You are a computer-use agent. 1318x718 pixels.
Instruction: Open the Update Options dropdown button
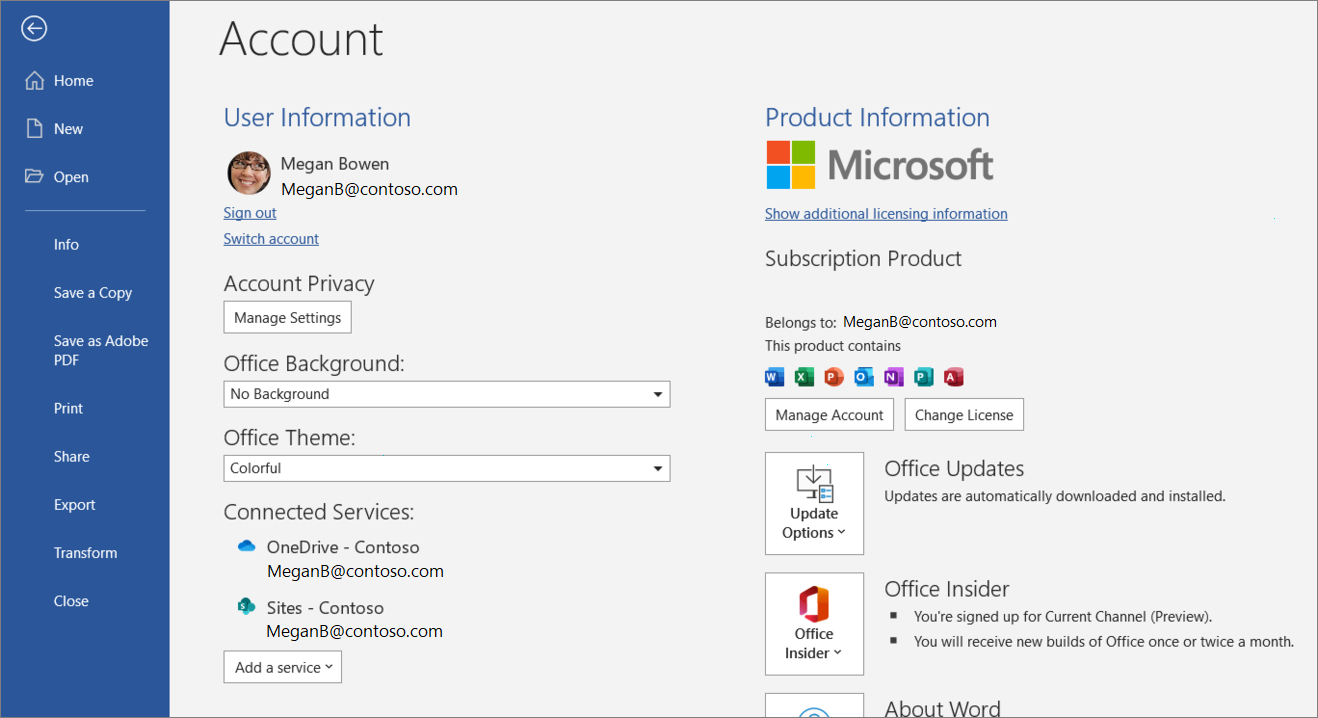click(814, 503)
